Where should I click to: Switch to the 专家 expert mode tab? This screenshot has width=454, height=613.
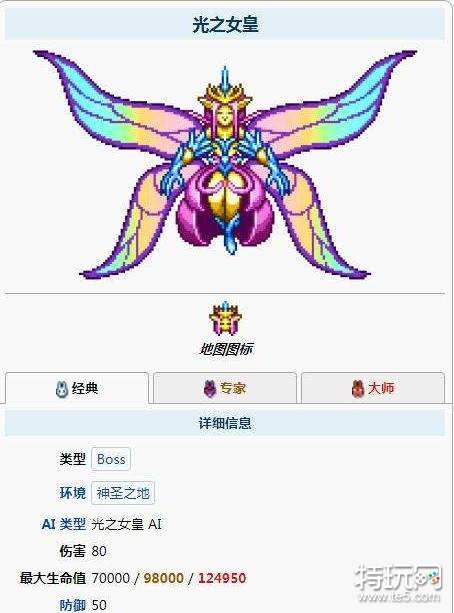click(225, 388)
